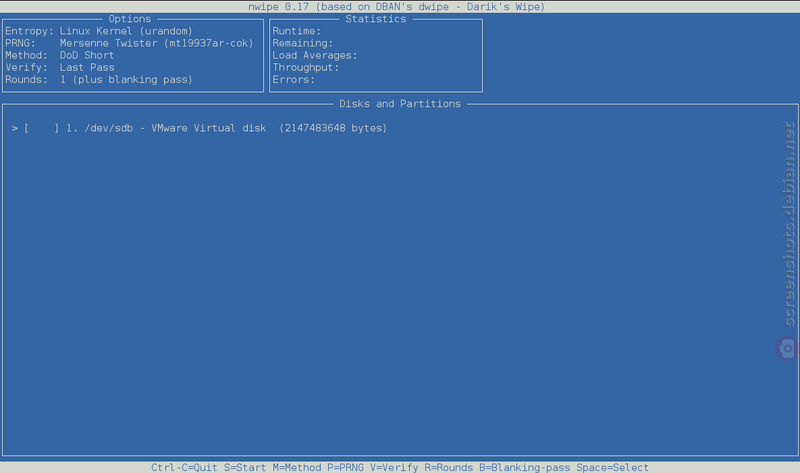
Task: Click the S=Start shortcut in footer
Action: coord(245,467)
